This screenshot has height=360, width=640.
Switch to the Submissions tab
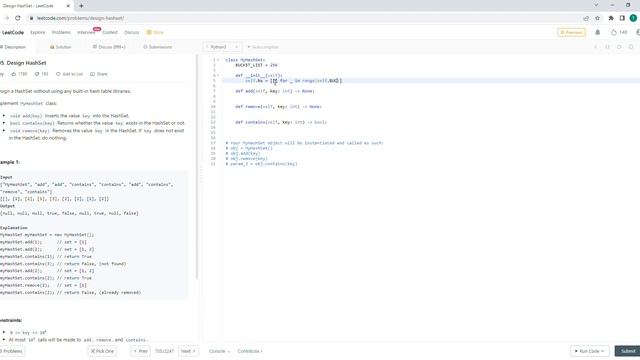point(157,47)
